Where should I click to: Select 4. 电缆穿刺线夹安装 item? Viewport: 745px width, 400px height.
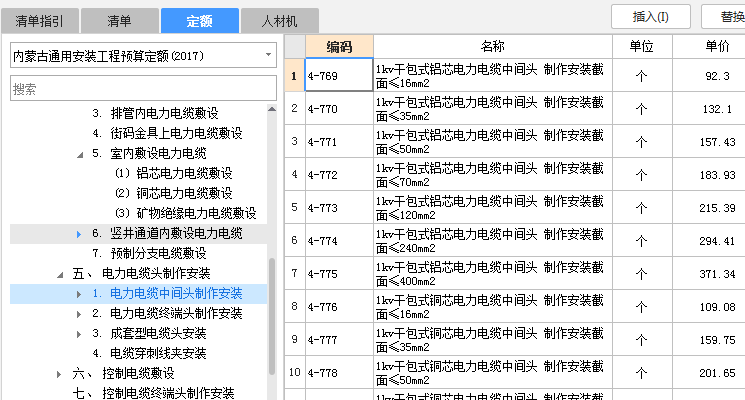point(149,353)
